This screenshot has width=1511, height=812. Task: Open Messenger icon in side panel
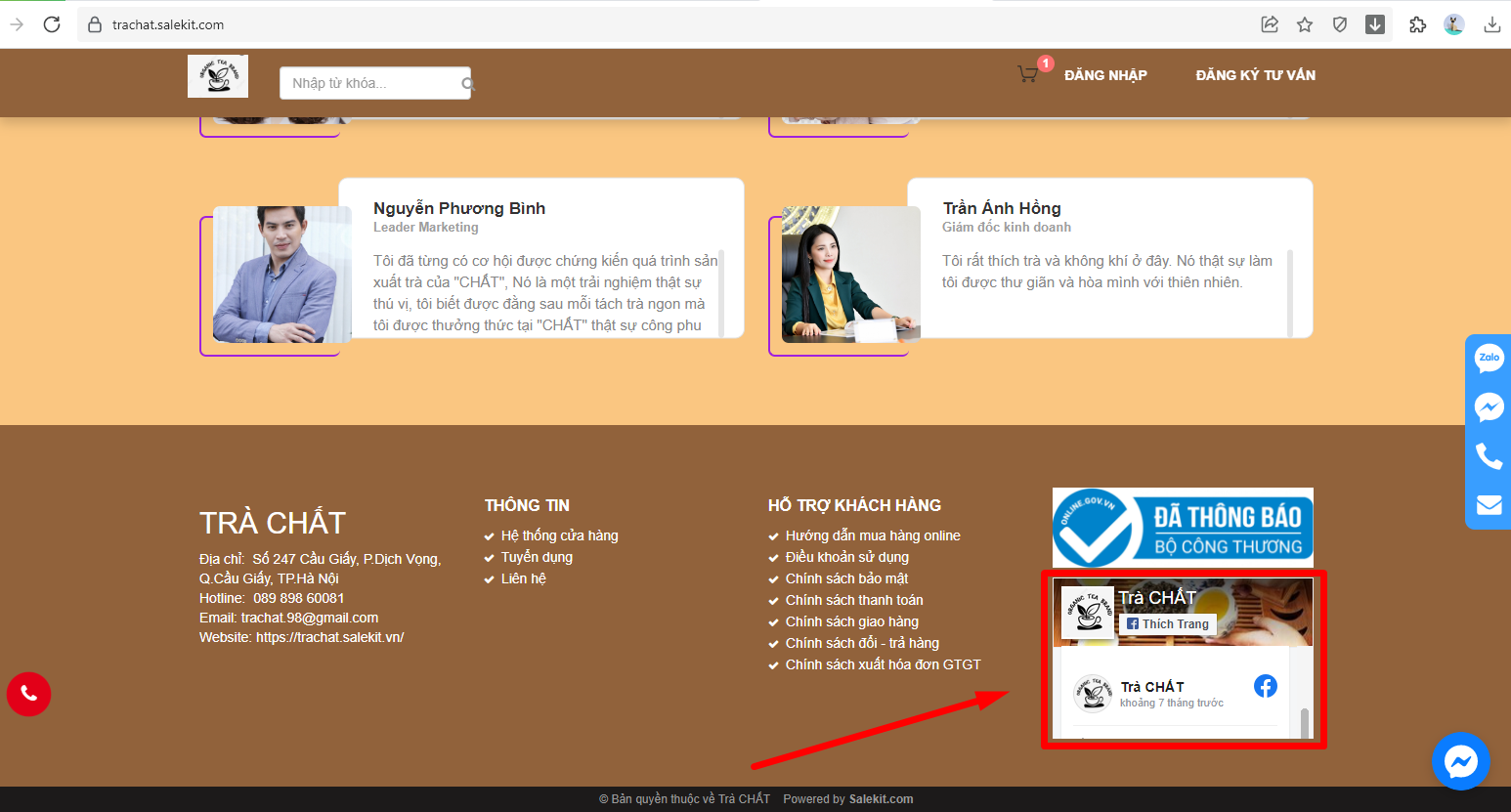[1489, 406]
